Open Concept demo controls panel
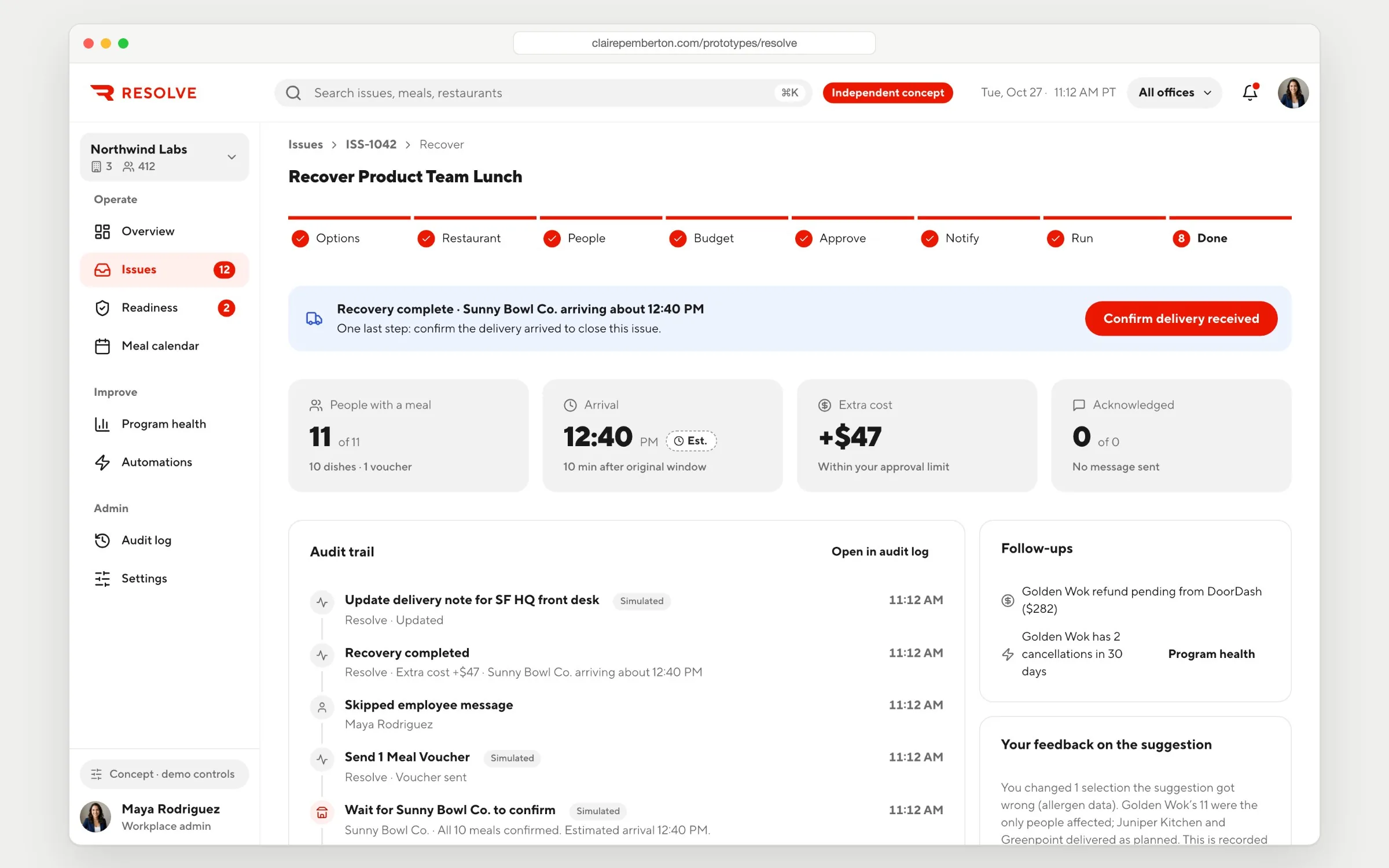The height and width of the screenshot is (868, 1389). tap(164, 774)
